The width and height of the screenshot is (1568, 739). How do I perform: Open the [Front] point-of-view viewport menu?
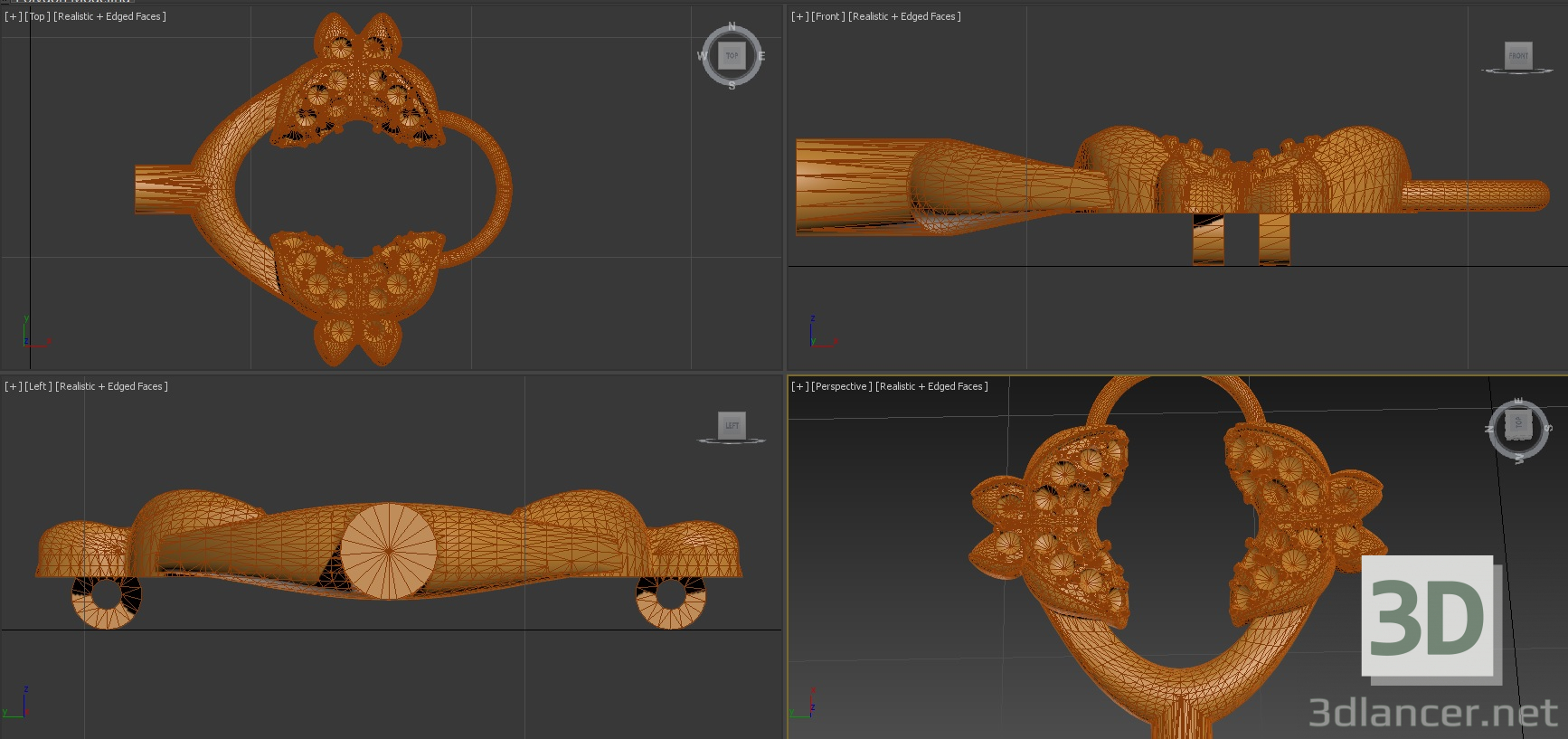[827, 16]
